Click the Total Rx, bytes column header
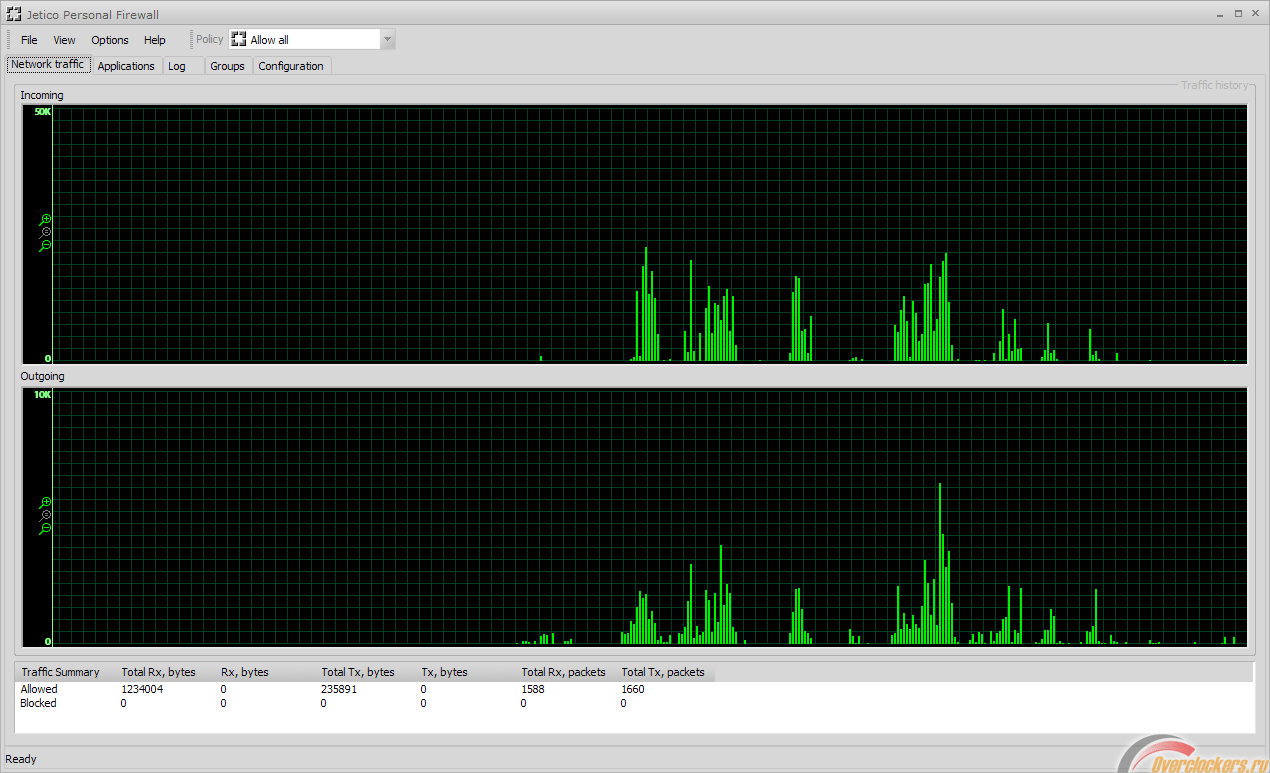Viewport: 1270px width, 773px height. (158, 672)
